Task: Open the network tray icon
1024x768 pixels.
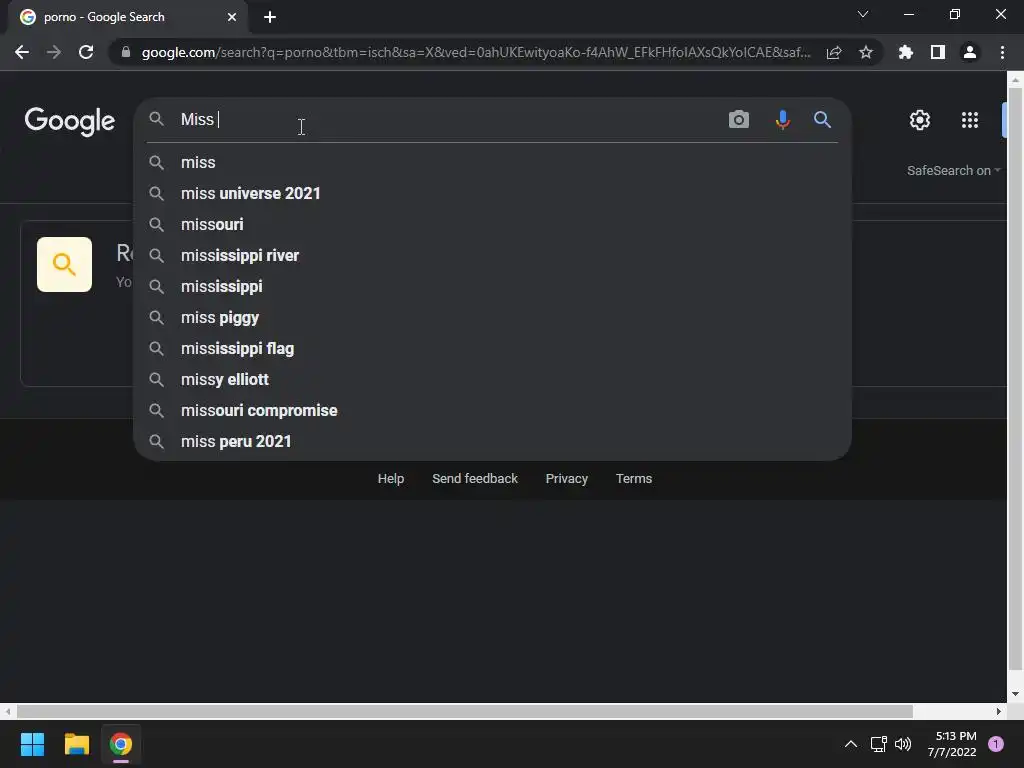Action: coord(878,744)
